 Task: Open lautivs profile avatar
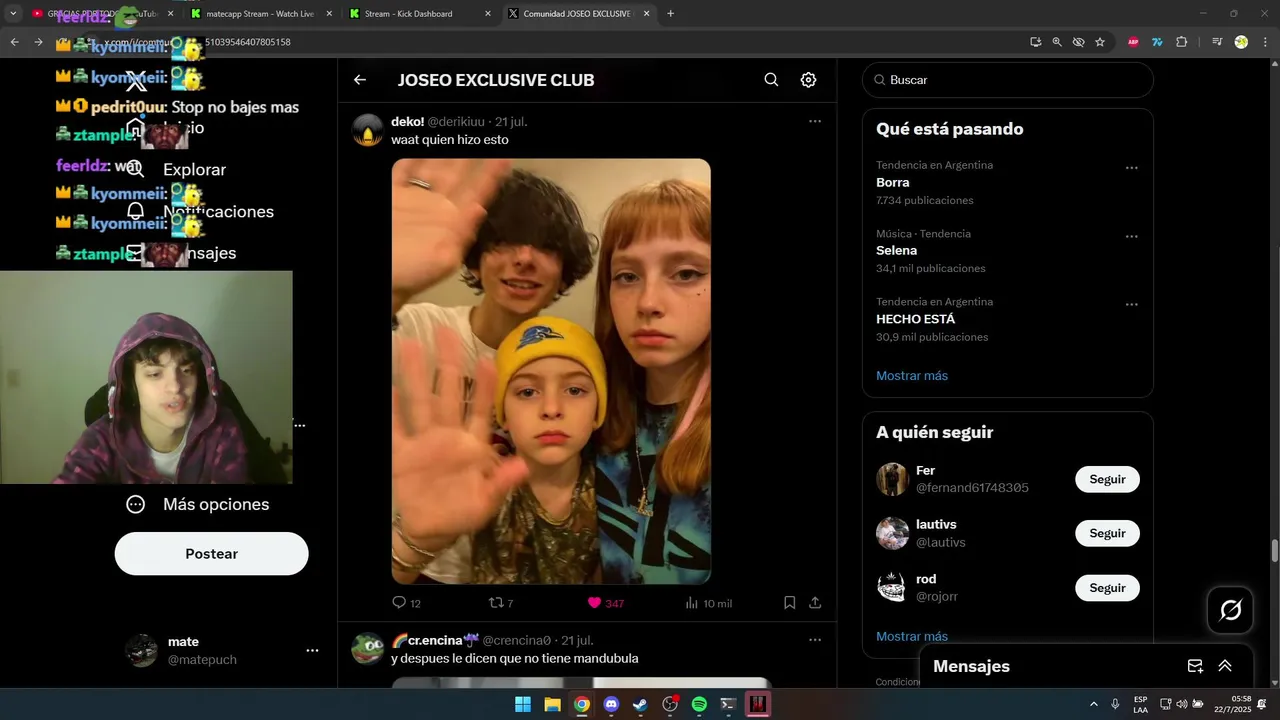[x=892, y=533]
